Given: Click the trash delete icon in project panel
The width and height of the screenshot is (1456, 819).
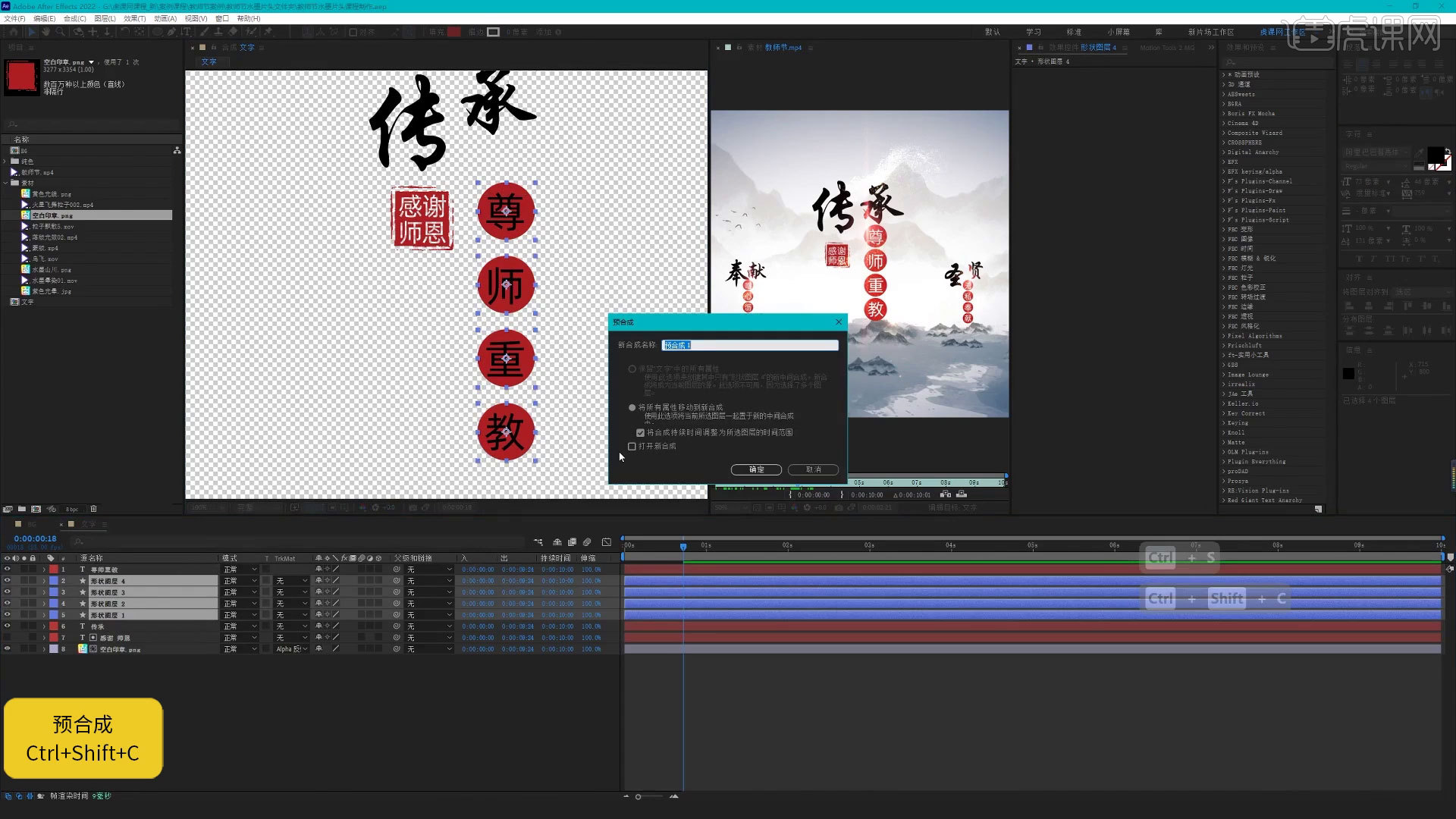Looking at the screenshot, I should click(x=93, y=509).
